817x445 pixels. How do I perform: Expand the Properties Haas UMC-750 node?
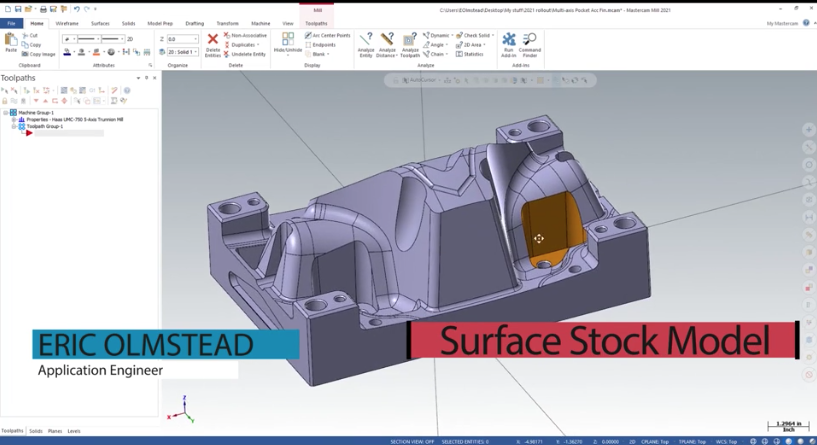click(14, 119)
